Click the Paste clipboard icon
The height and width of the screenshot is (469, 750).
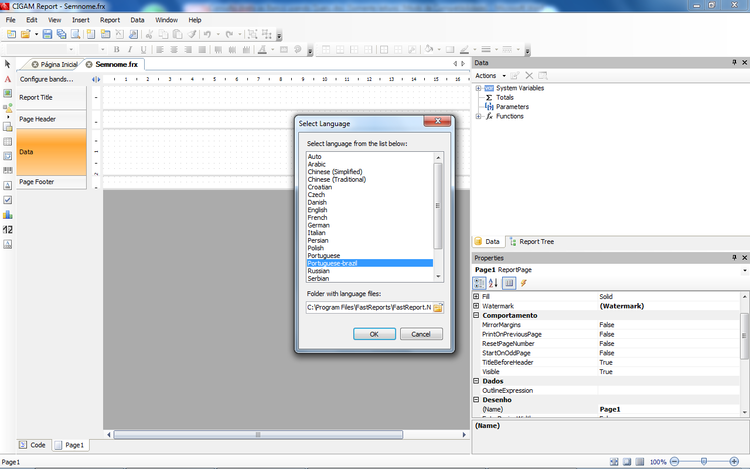[177, 34]
